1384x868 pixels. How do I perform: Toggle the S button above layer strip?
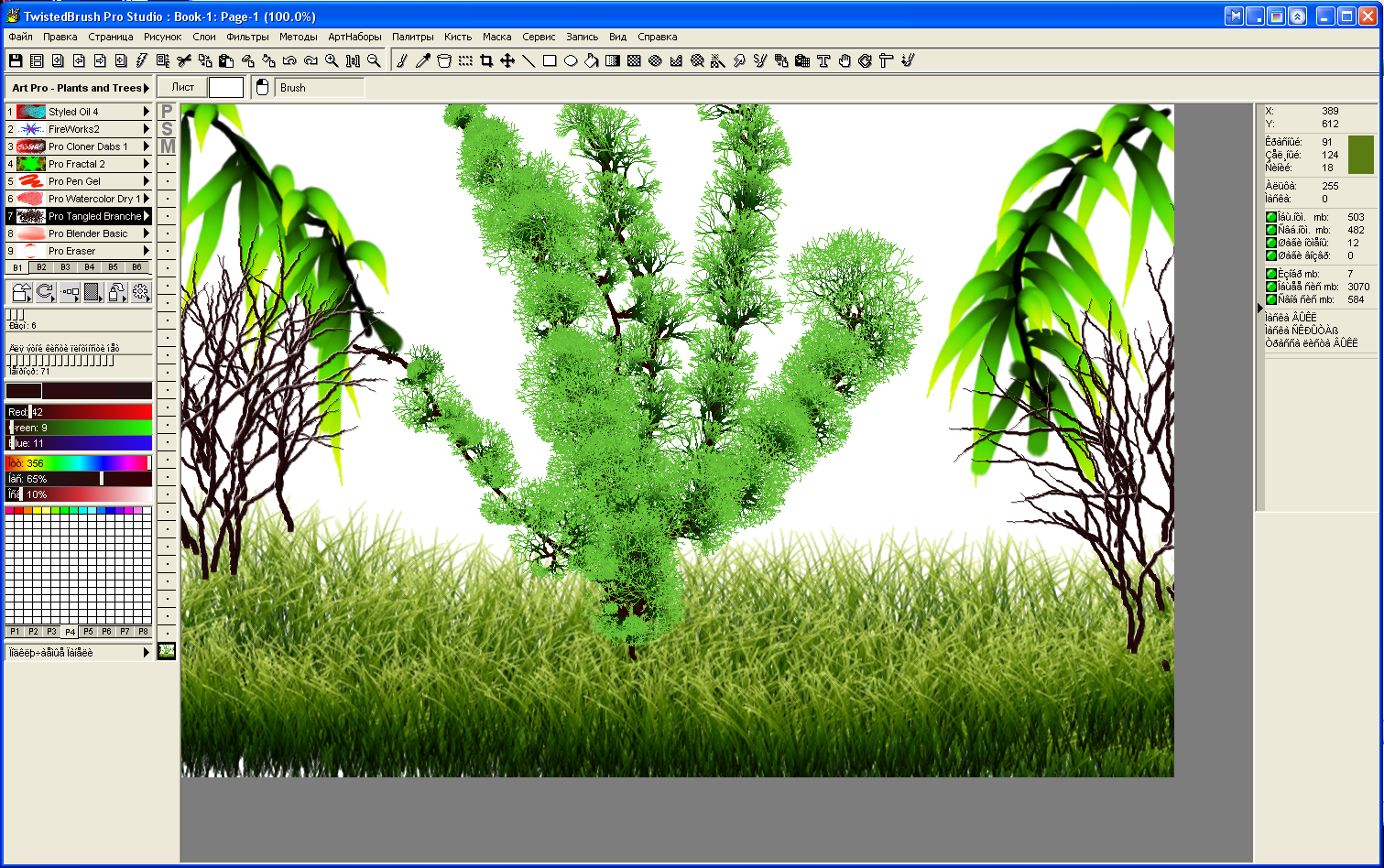[167, 129]
